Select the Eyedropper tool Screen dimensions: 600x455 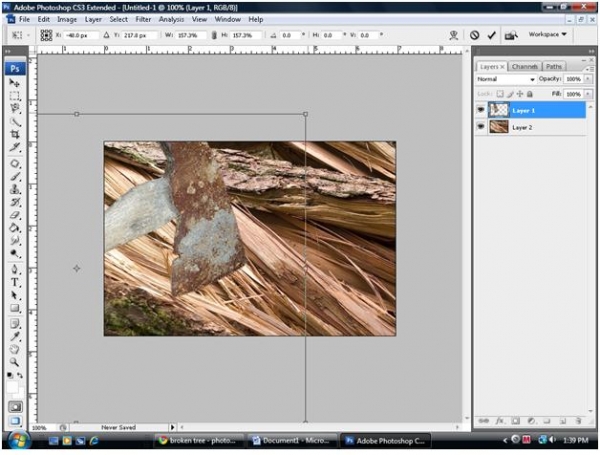tap(15, 337)
